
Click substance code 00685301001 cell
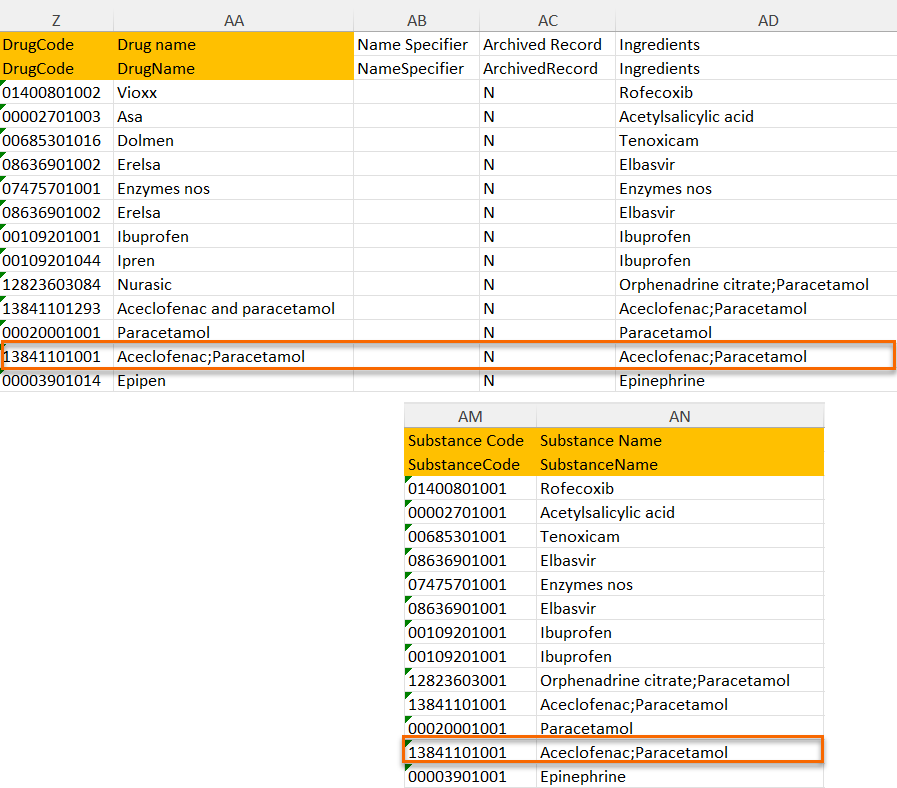[x=470, y=537]
